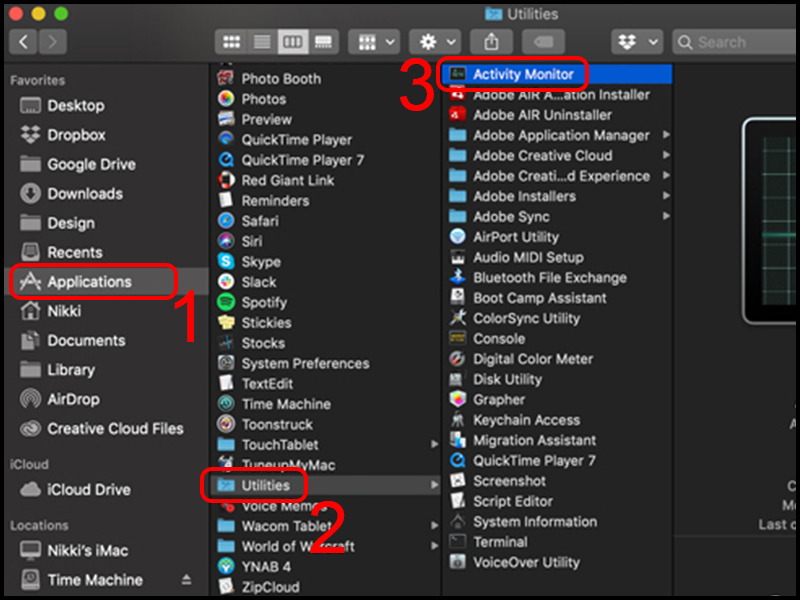
Task: Click the Edit Tags toolbar button
Action: coord(543,42)
